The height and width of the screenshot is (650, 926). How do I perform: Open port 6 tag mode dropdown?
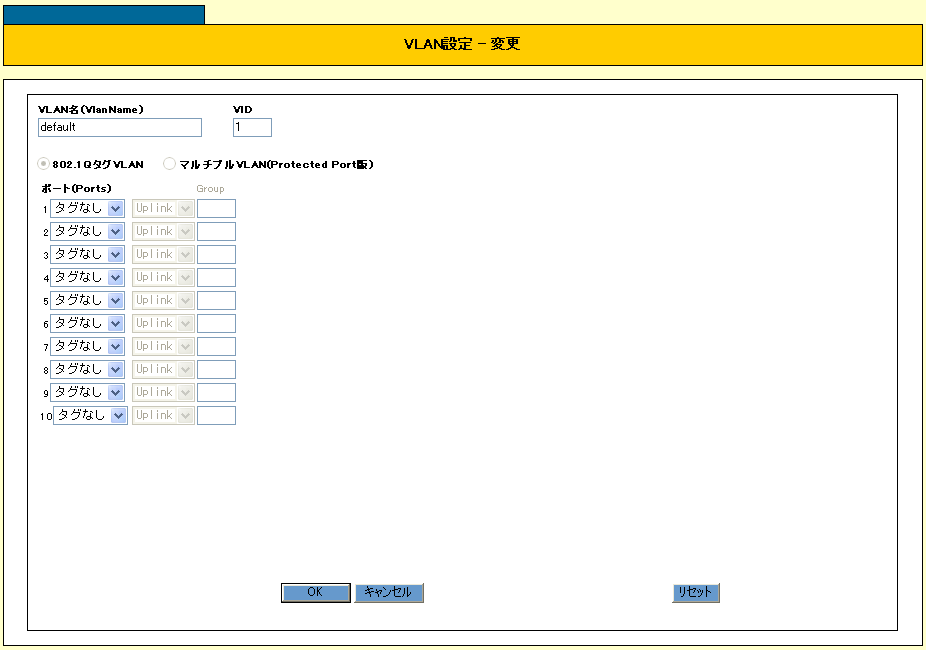(87, 323)
